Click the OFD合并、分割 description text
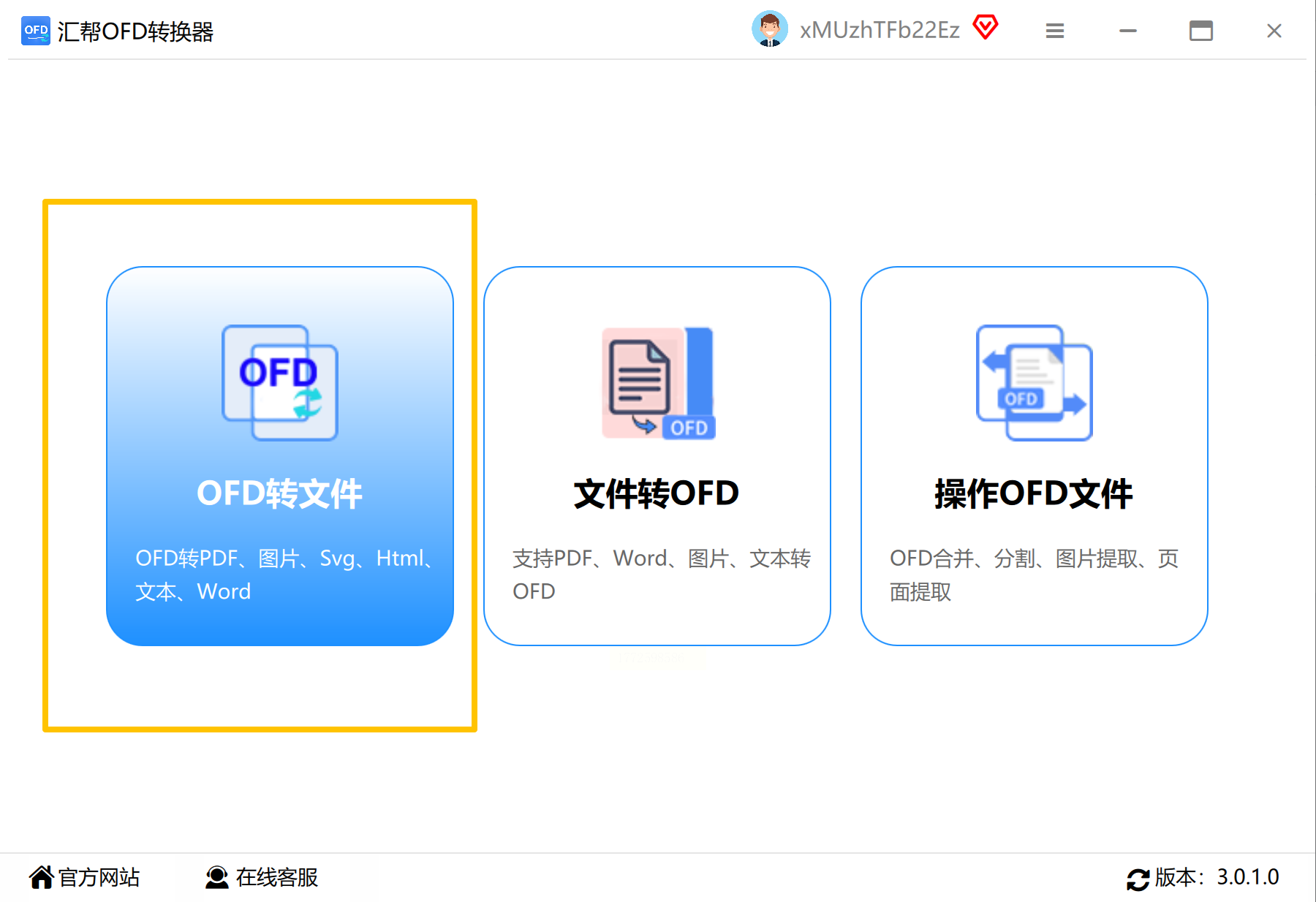This screenshot has height=902, width=1316. pyautogui.click(x=1034, y=575)
